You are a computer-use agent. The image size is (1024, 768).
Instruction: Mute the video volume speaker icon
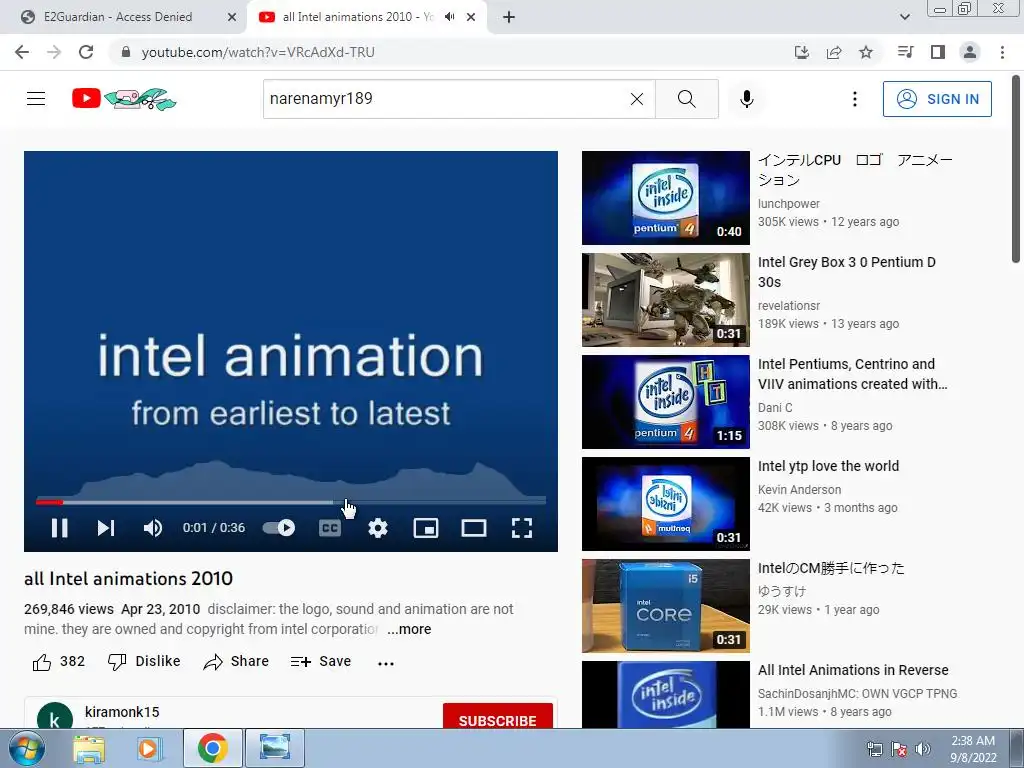pos(153,528)
